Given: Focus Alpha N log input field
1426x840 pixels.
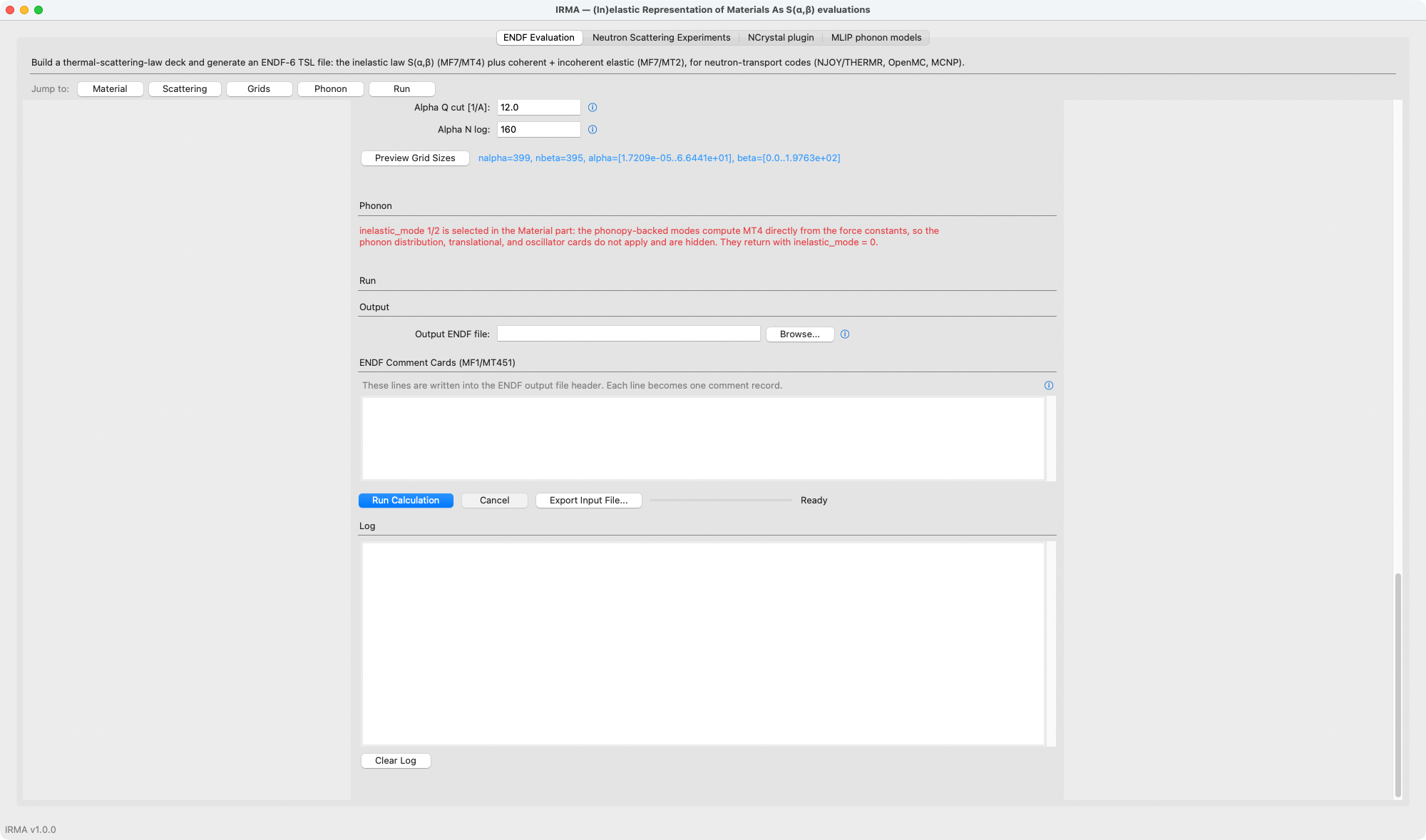Looking at the screenshot, I should click(539, 130).
